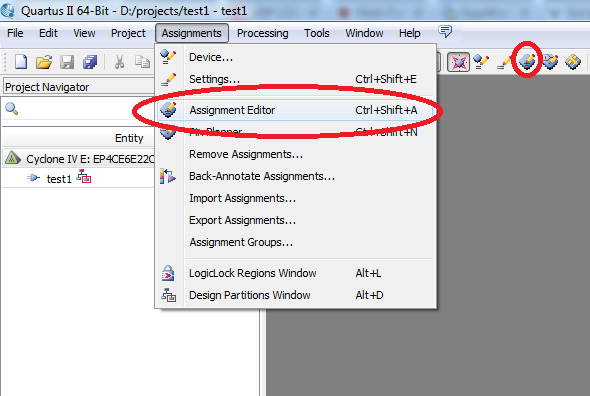This screenshot has height=396, width=590.
Task: Open Design Partitions Window menu entry
Action: [x=296, y=295]
